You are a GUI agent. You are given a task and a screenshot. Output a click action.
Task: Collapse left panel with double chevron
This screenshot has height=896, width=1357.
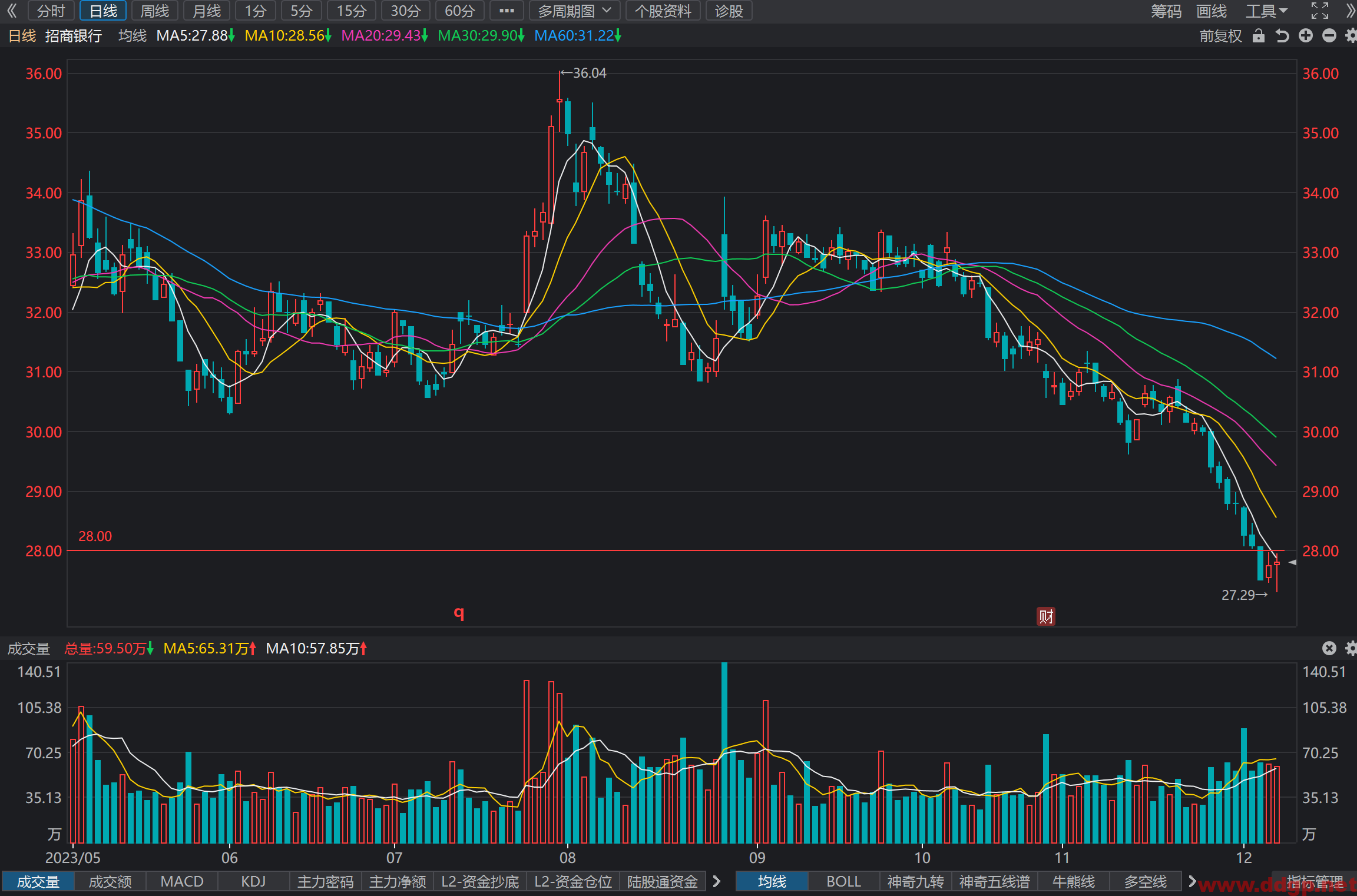click(x=12, y=11)
